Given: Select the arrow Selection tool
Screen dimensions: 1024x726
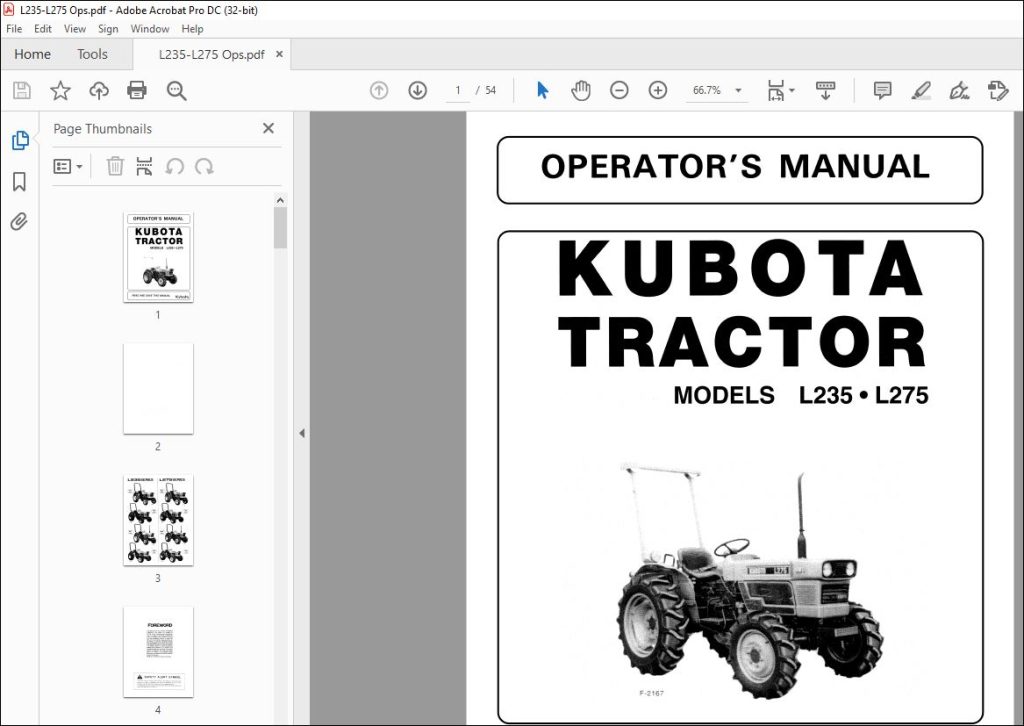Looking at the screenshot, I should click(541, 90).
